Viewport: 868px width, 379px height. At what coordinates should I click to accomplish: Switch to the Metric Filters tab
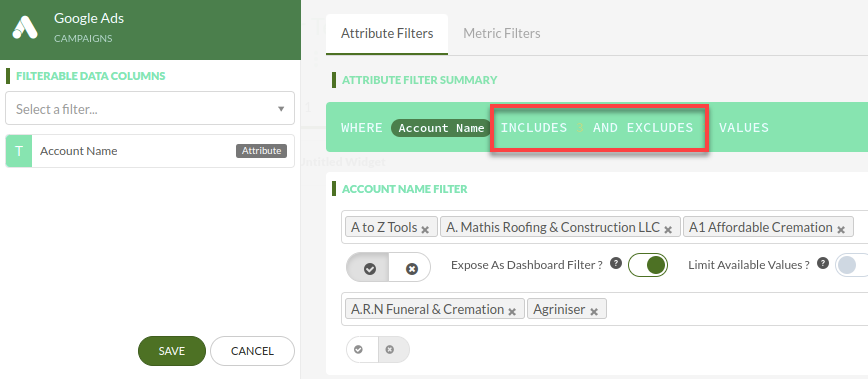pyautogui.click(x=502, y=33)
